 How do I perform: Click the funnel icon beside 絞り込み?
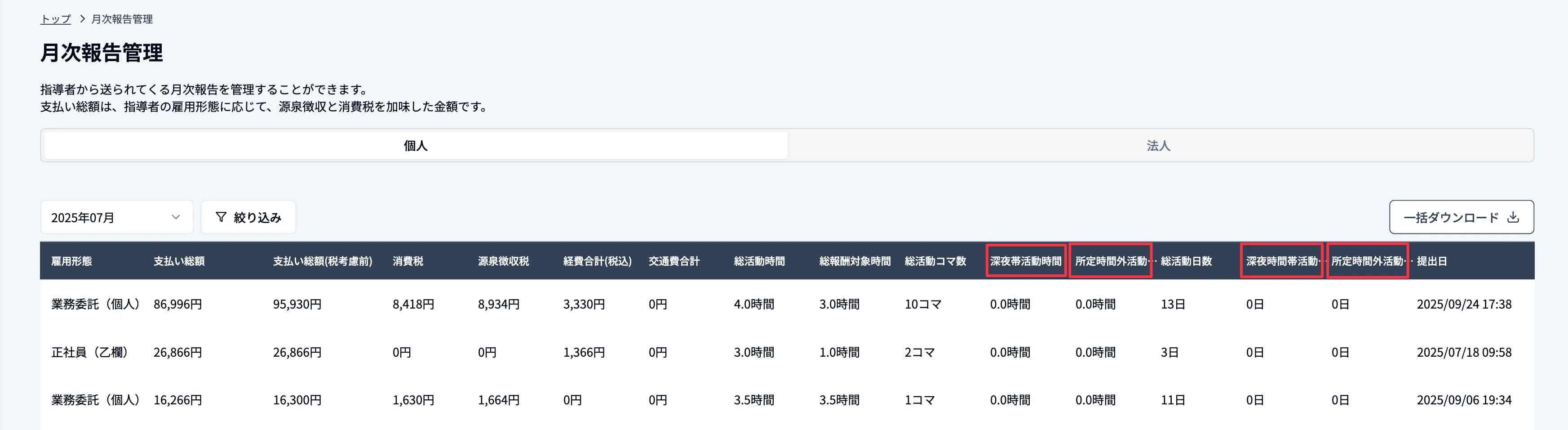coord(221,217)
